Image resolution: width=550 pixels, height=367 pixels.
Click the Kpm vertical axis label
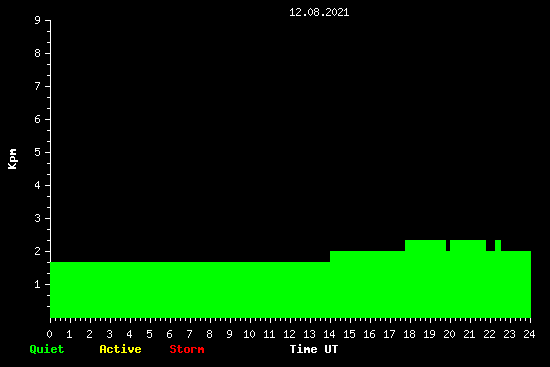pyautogui.click(x=12, y=159)
